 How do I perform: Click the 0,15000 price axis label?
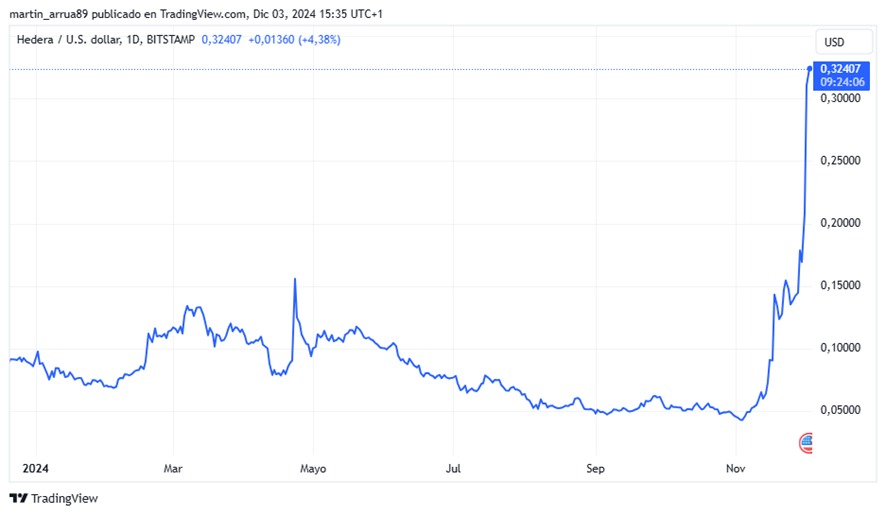pos(841,286)
